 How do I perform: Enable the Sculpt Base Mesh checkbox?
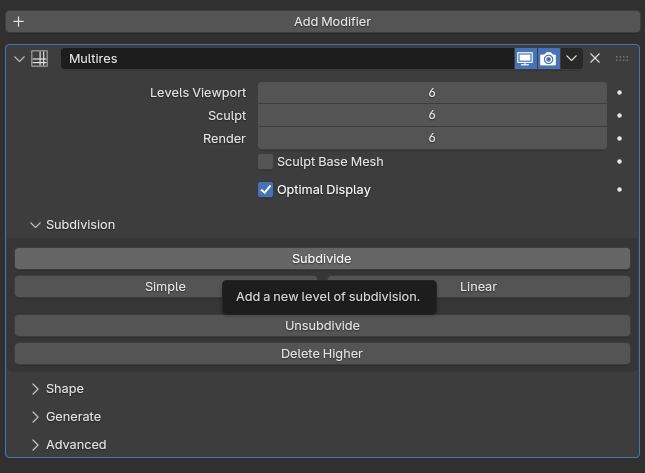pyautogui.click(x=266, y=162)
